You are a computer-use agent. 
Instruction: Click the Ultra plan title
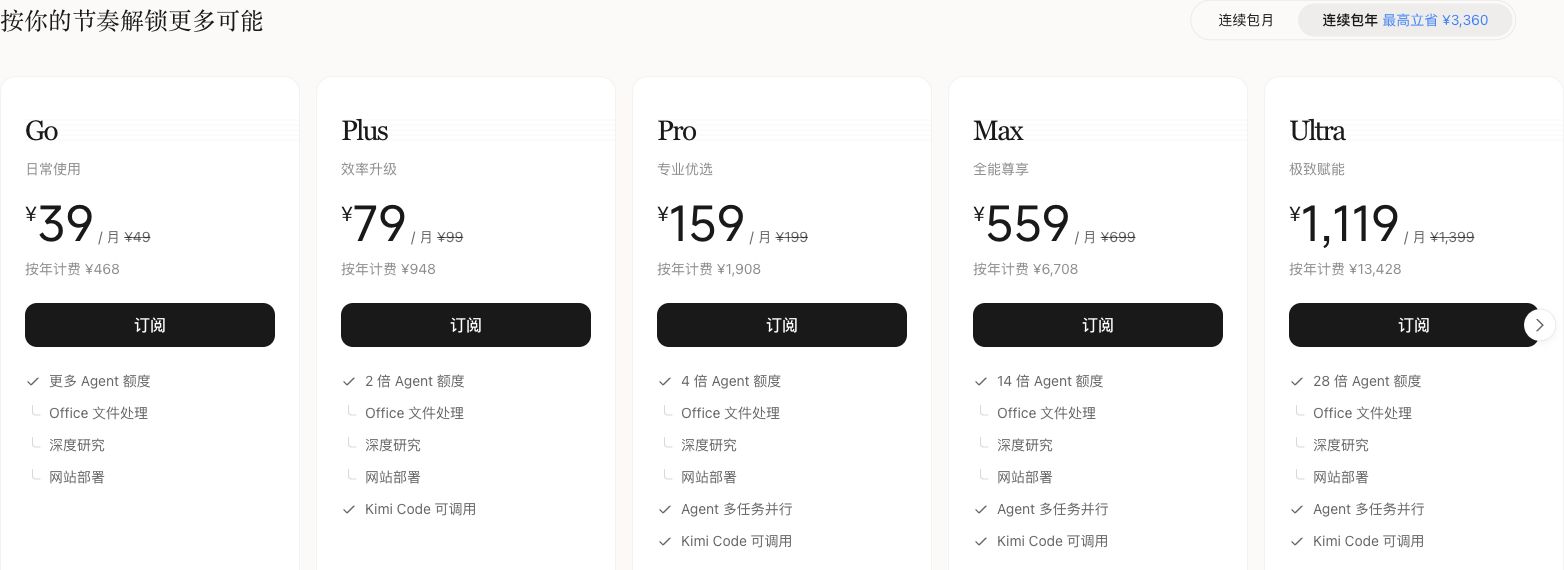coord(1317,131)
